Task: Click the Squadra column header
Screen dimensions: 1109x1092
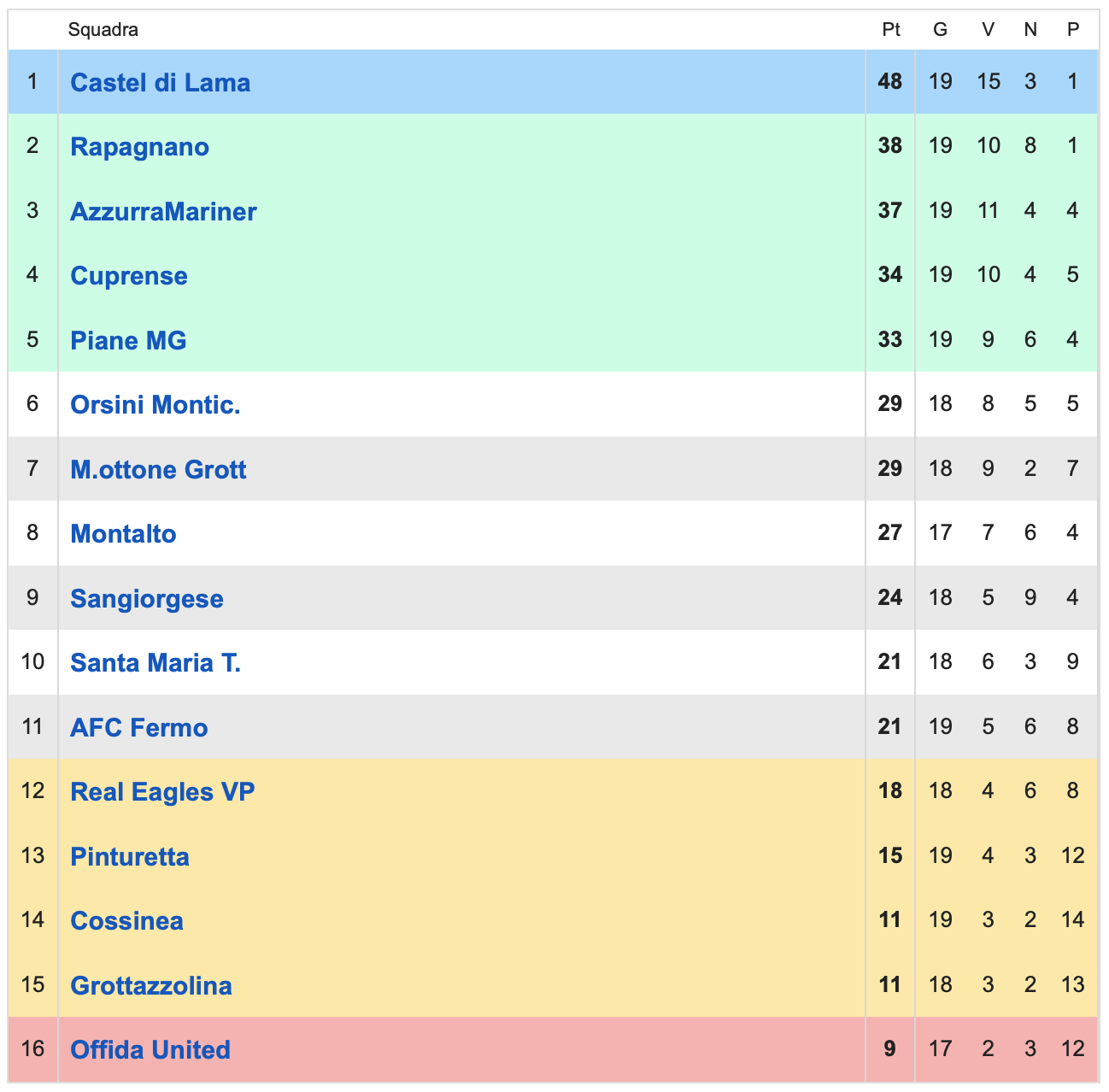Action: click(x=103, y=30)
